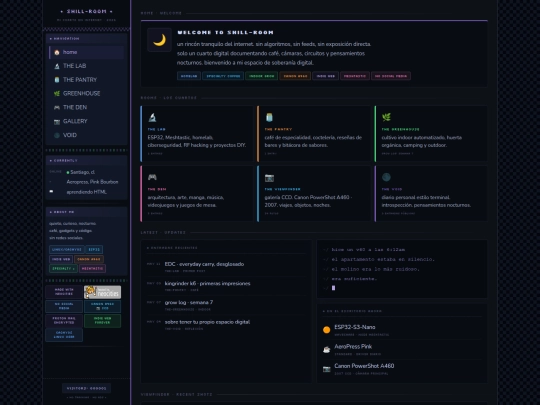Click the SPECIALTY COFFEE tag in banner

click(223, 76)
